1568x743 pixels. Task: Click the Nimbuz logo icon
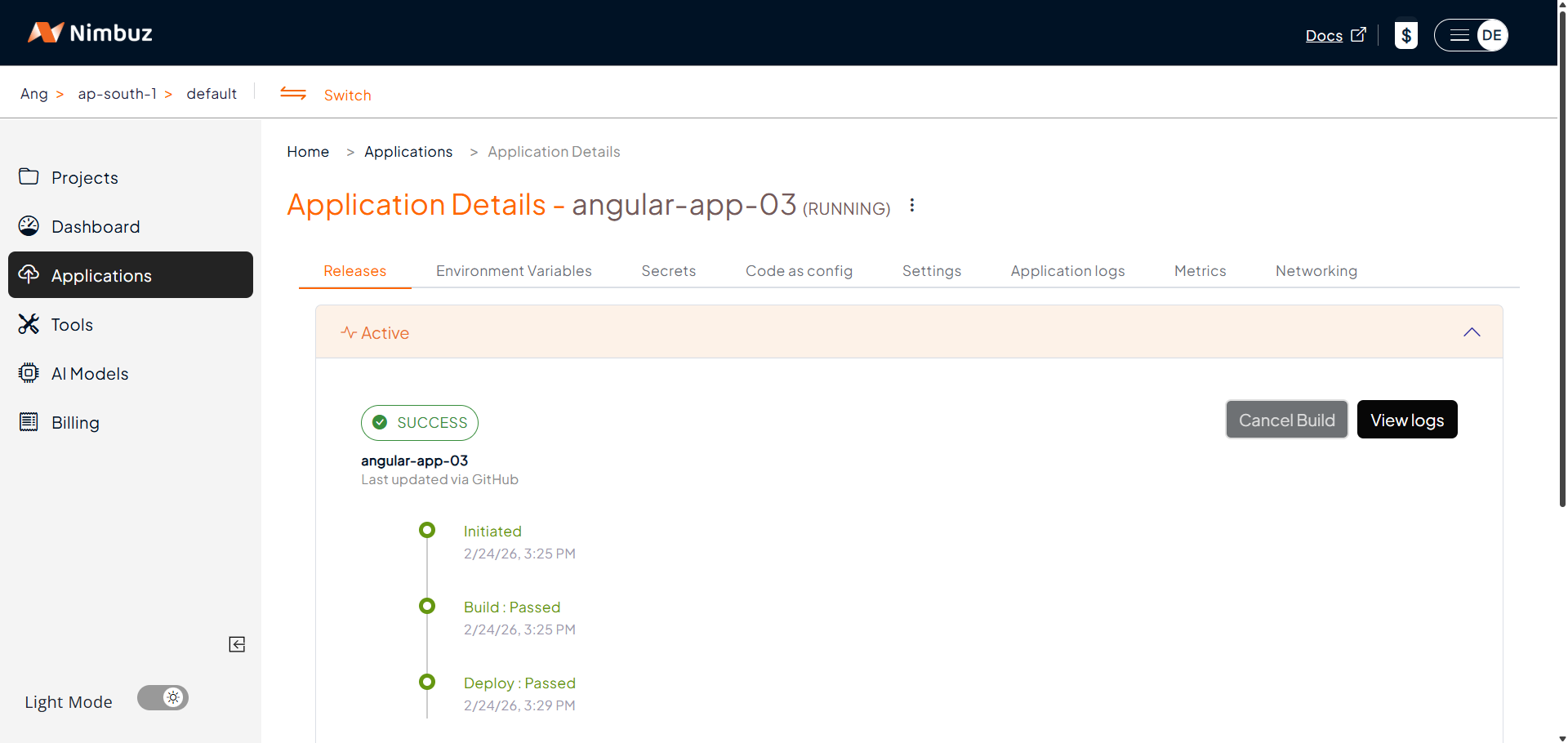[46, 33]
